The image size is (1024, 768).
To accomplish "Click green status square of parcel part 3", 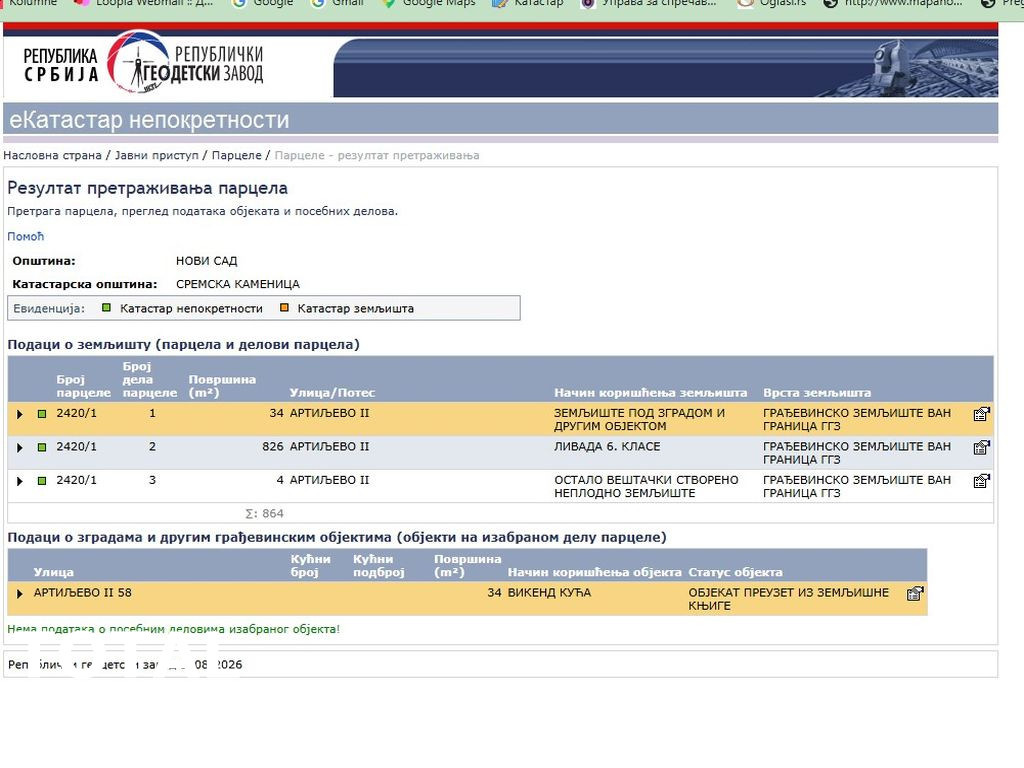I will click(x=42, y=481).
